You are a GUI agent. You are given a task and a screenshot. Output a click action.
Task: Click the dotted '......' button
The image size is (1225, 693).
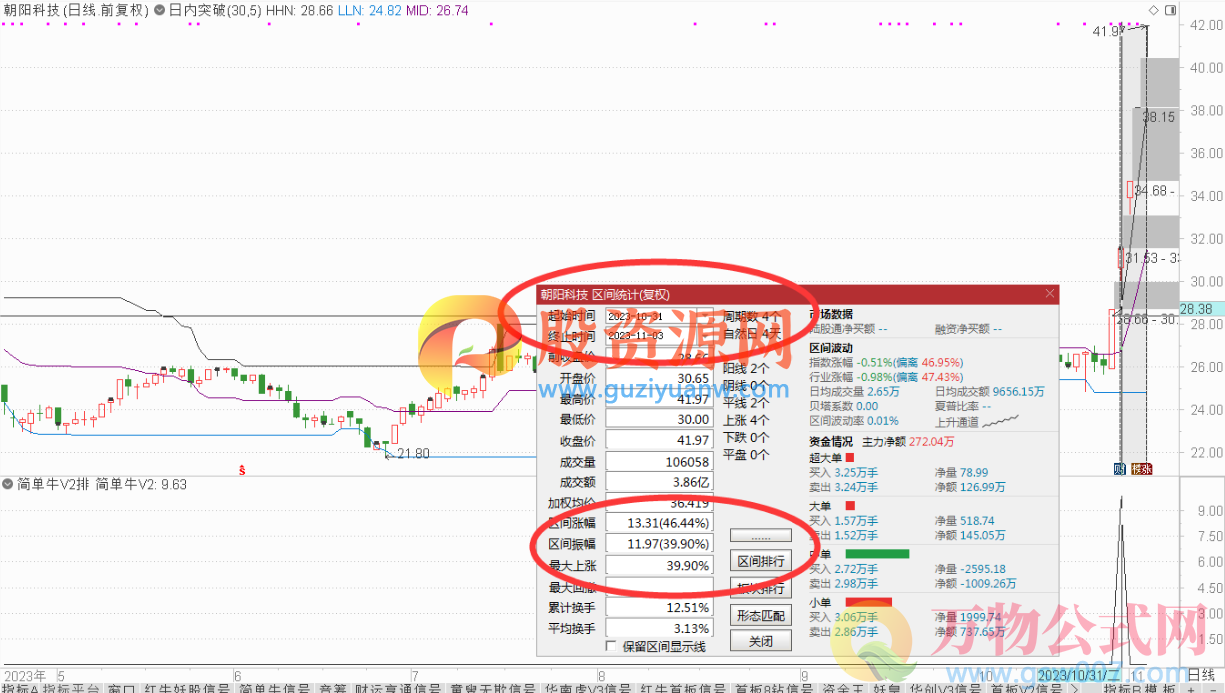761,537
